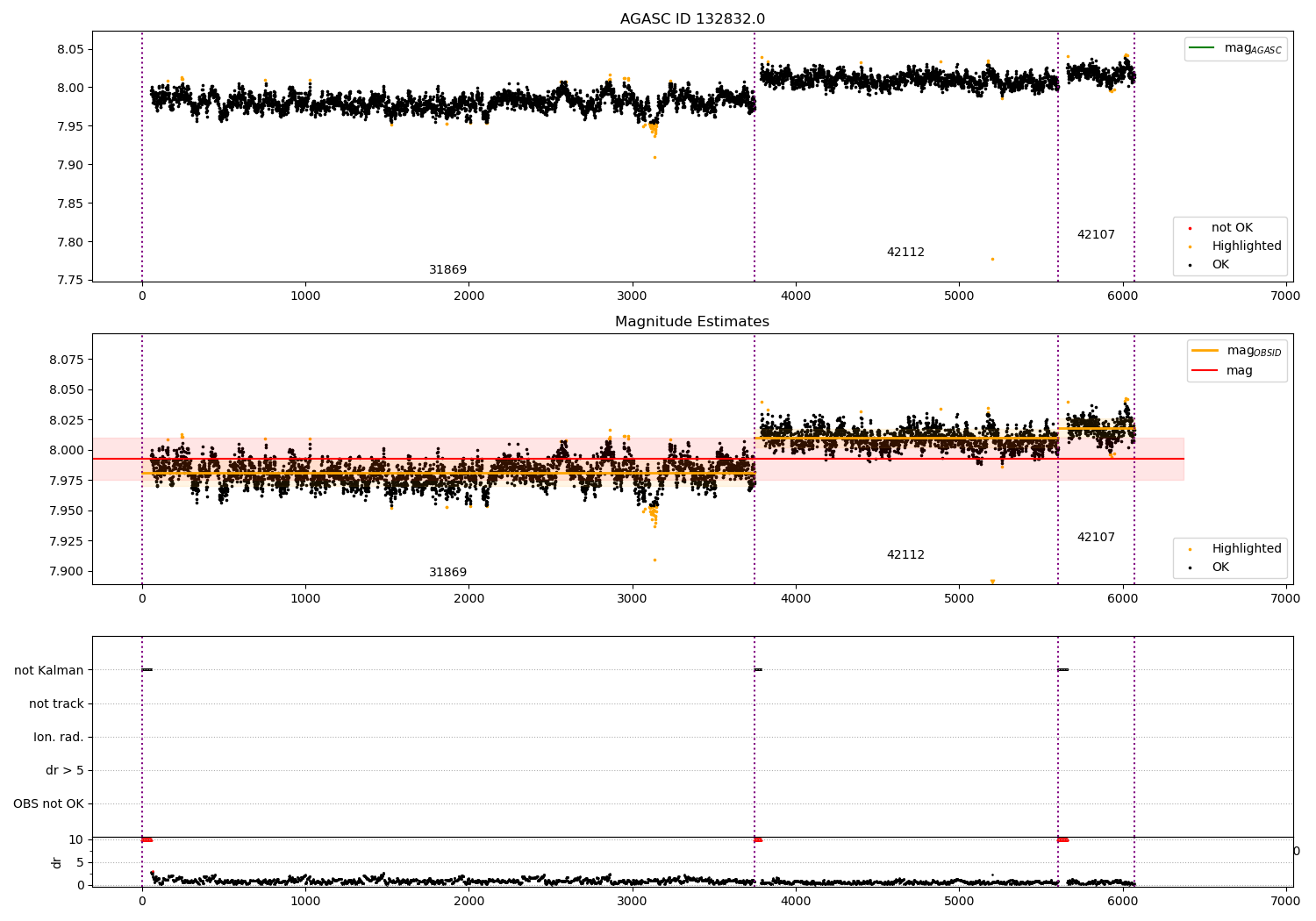Click the 'not Kalman' axis label
The image size is (1316, 921).
coord(49,671)
